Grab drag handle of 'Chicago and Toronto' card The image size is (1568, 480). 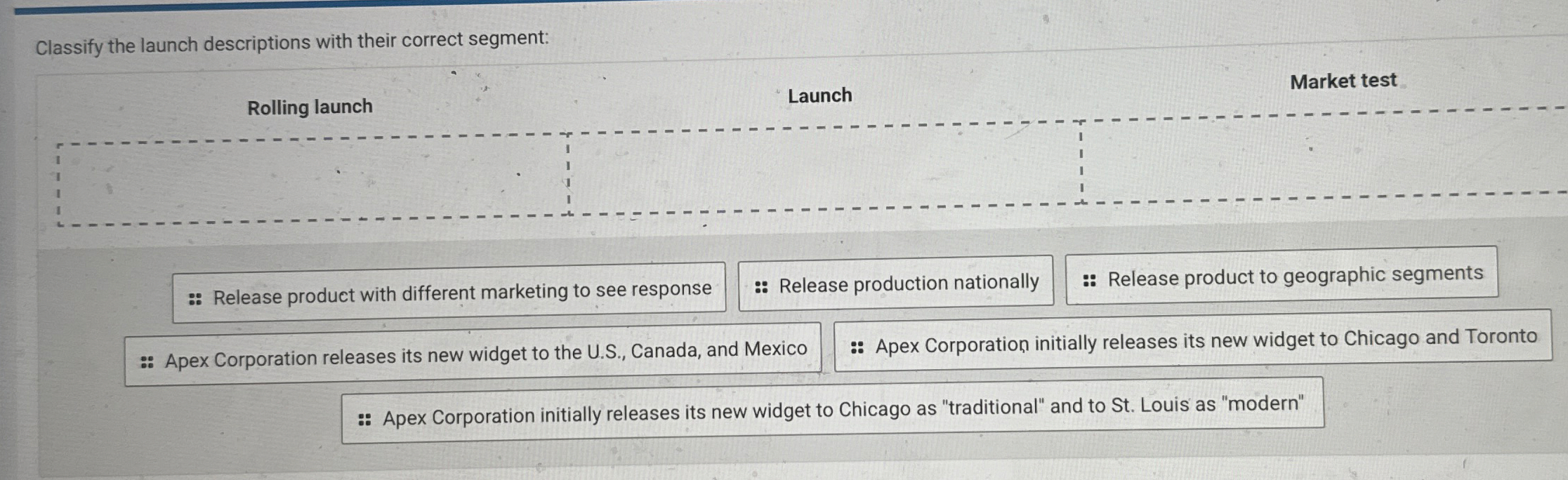pyautogui.click(x=857, y=347)
